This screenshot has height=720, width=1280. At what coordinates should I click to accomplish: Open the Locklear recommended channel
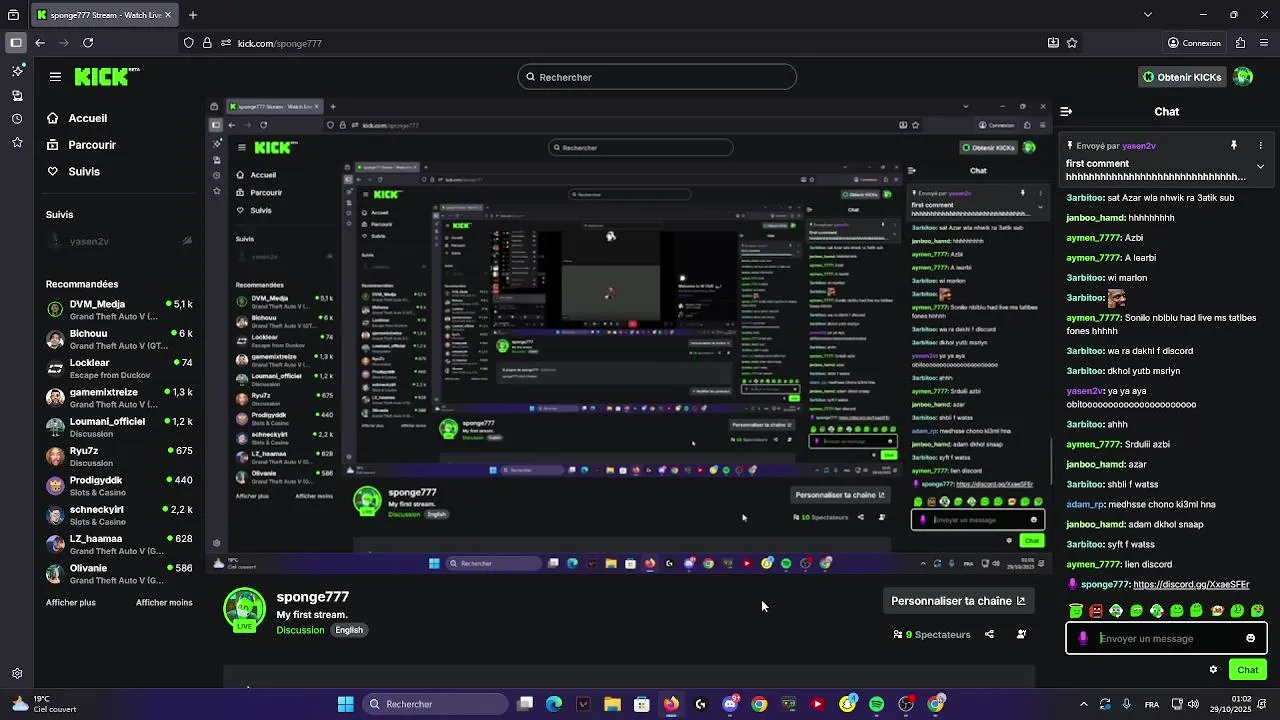pyautogui.click(x=119, y=368)
